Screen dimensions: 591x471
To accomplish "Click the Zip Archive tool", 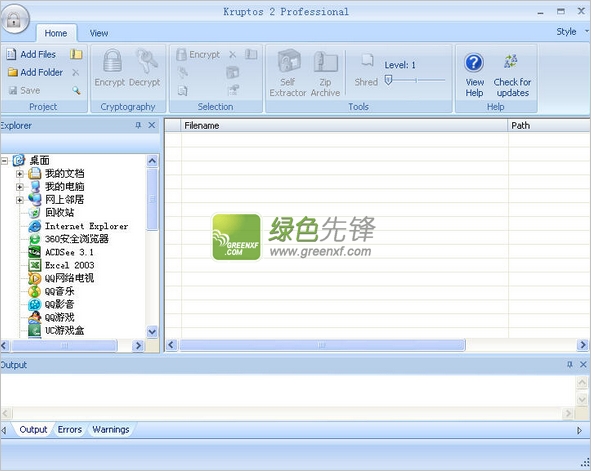I will (x=325, y=72).
